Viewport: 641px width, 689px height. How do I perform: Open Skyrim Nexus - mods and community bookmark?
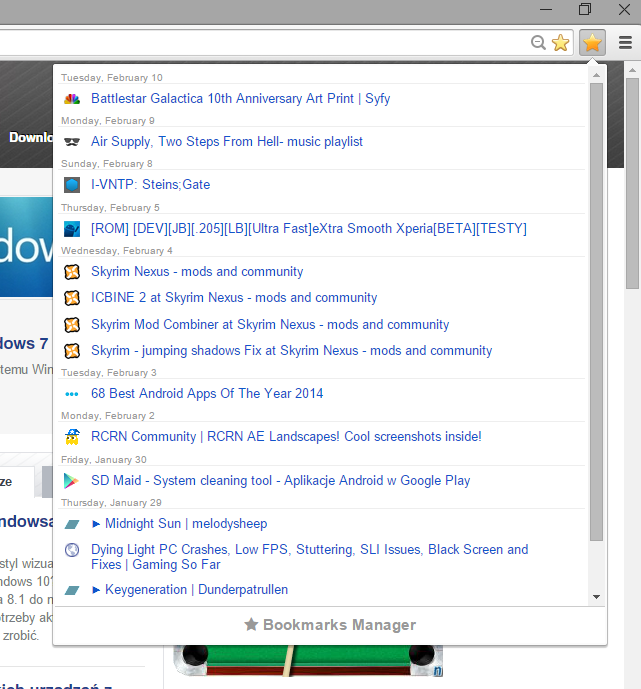[197, 272]
